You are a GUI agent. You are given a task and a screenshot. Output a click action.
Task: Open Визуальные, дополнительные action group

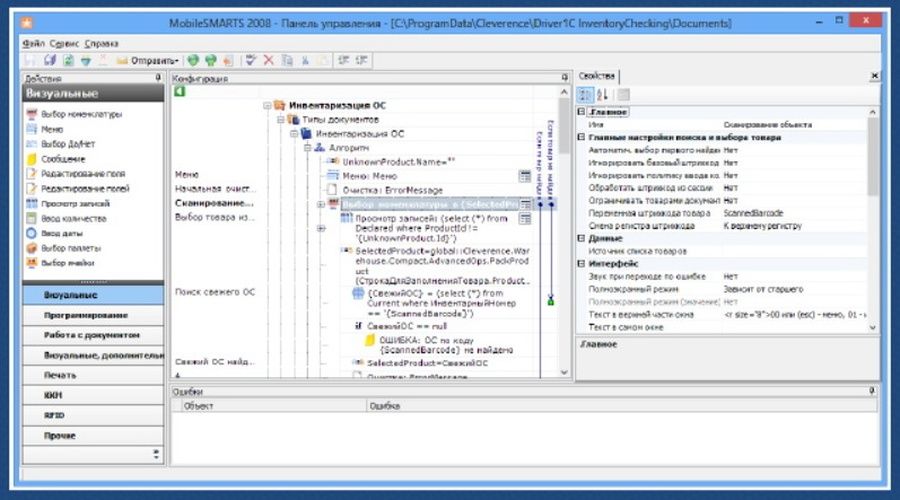pyautogui.click(x=93, y=355)
